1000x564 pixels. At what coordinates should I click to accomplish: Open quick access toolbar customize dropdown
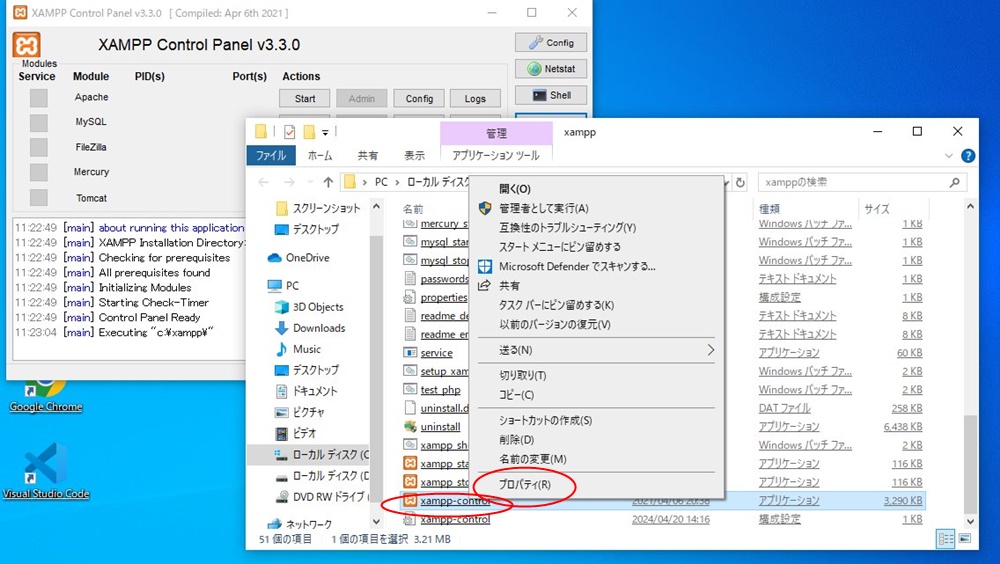pyautogui.click(x=325, y=132)
